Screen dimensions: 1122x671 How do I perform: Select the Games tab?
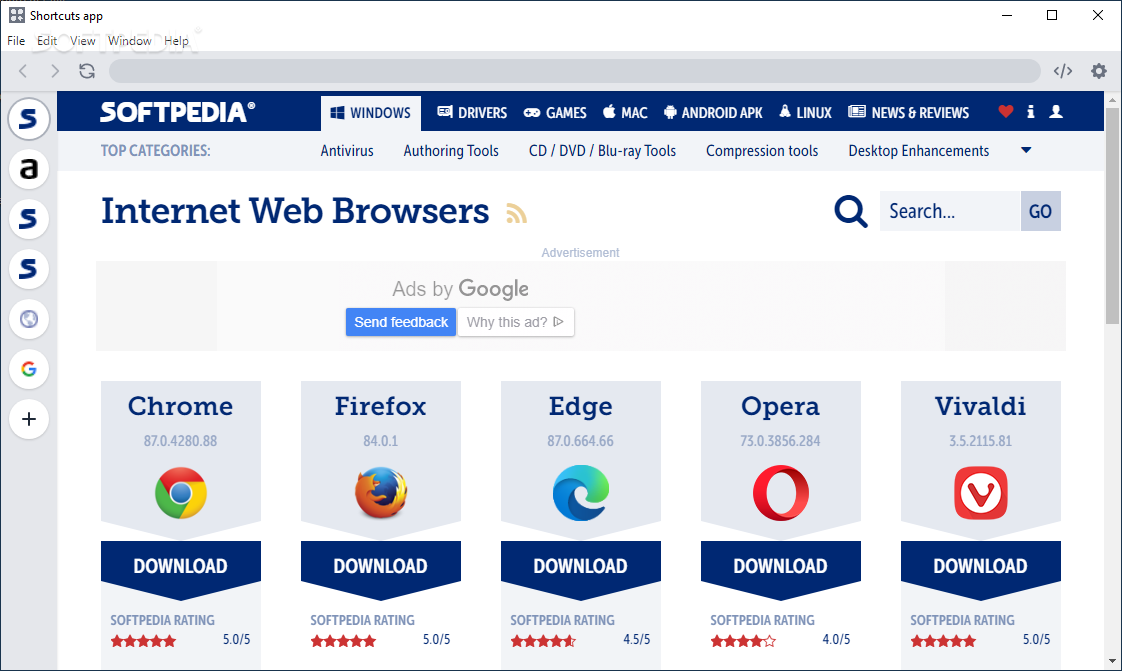coord(555,113)
